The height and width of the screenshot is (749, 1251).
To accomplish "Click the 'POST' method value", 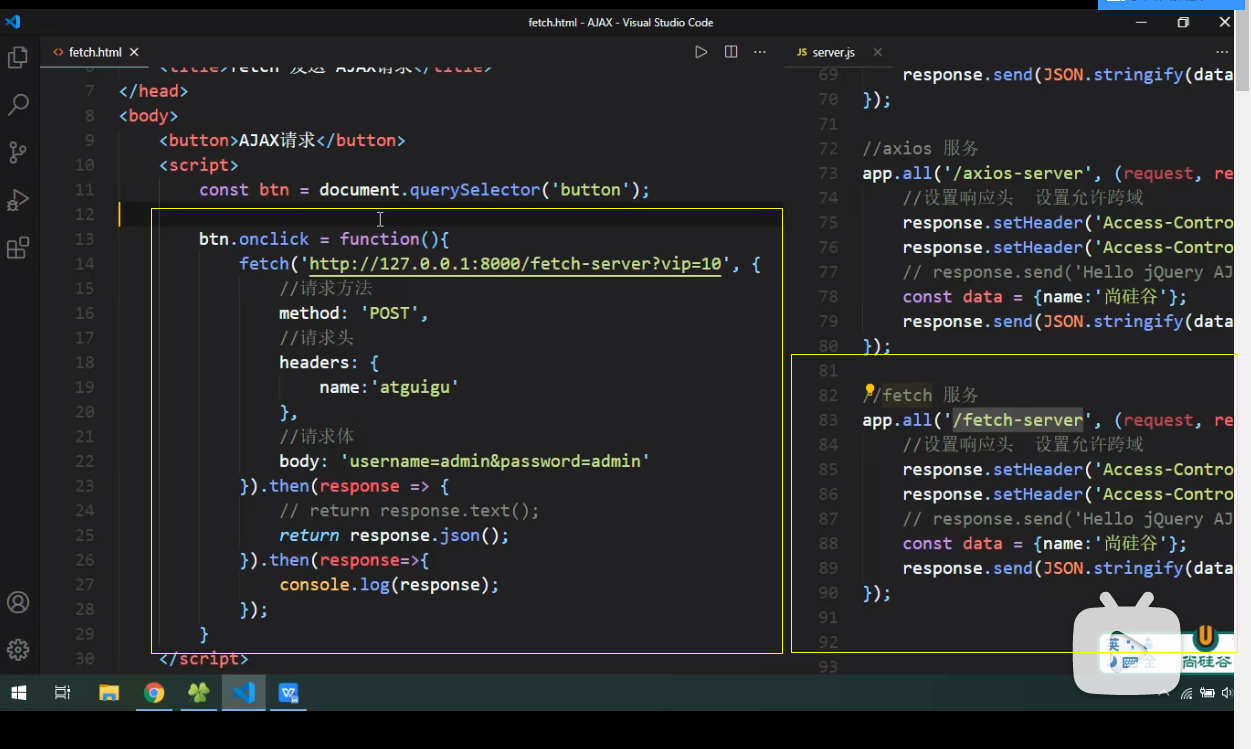I will (x=390, y=313).
